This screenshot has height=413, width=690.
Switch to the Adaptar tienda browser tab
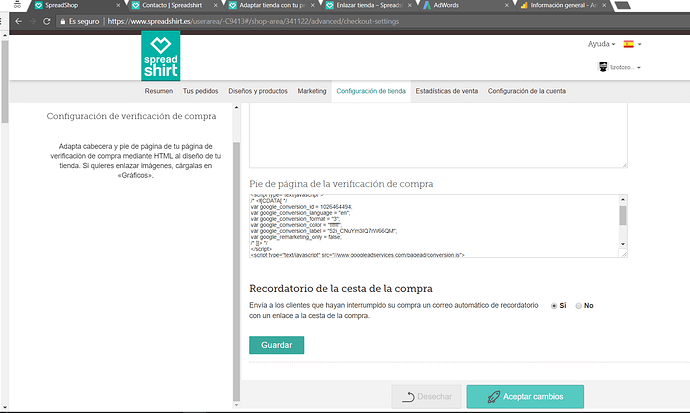coord(268,5)
